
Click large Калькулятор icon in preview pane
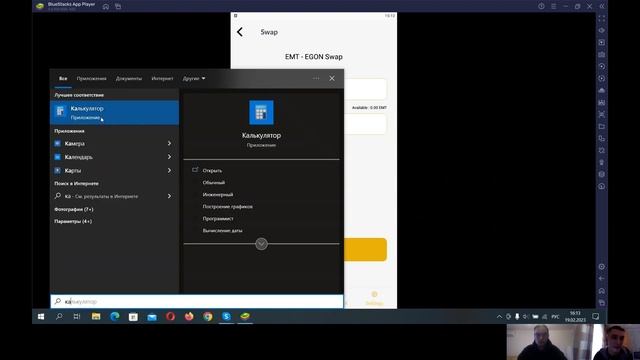point(261,113)
